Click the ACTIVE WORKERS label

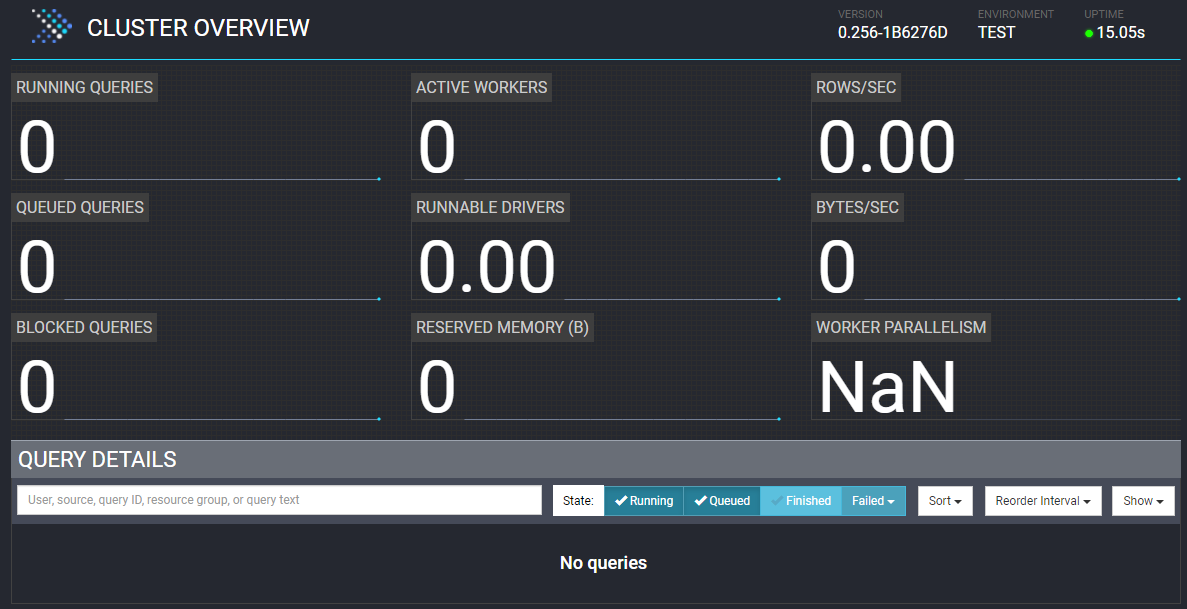point(481,87)
